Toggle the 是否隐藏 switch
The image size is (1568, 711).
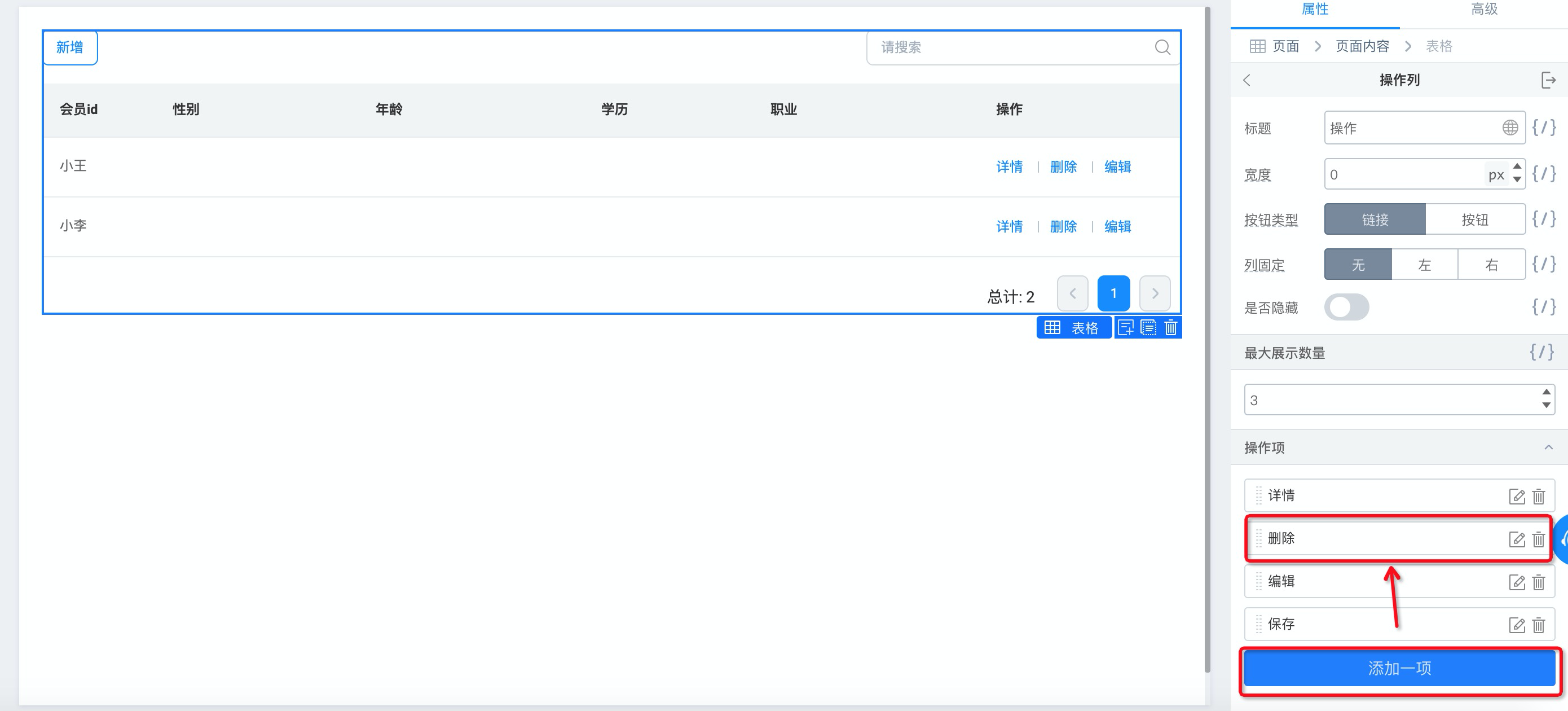click(x=1346, y=307)
